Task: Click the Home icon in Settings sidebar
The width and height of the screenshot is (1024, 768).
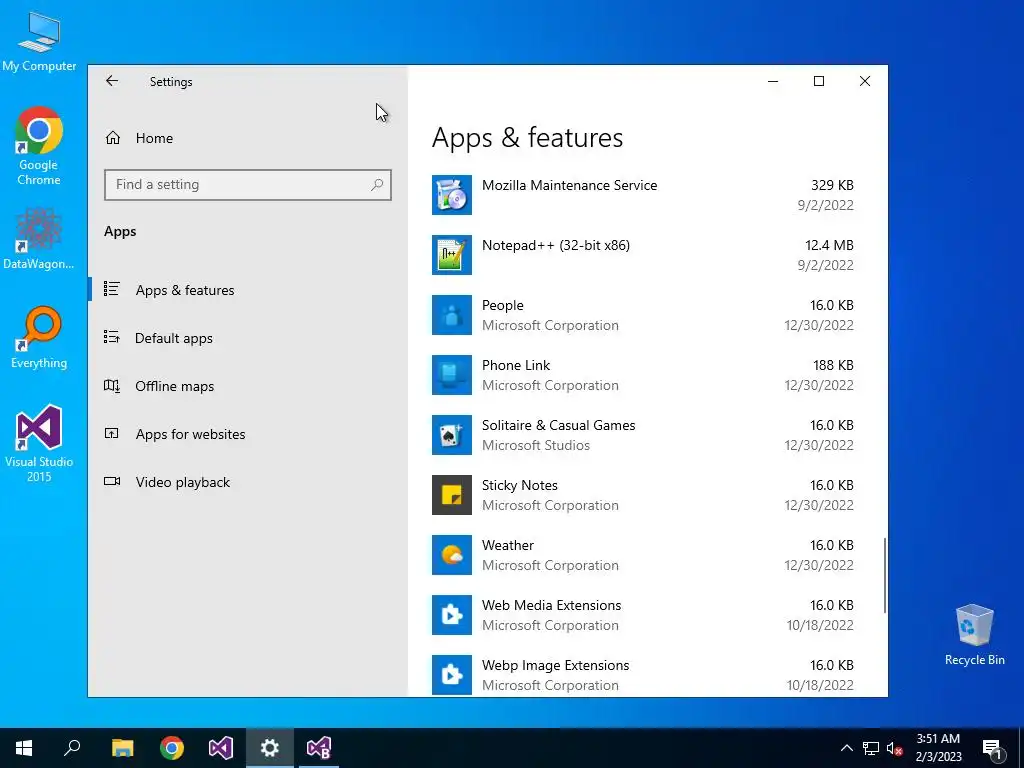Action: click(x=112, y=138)
